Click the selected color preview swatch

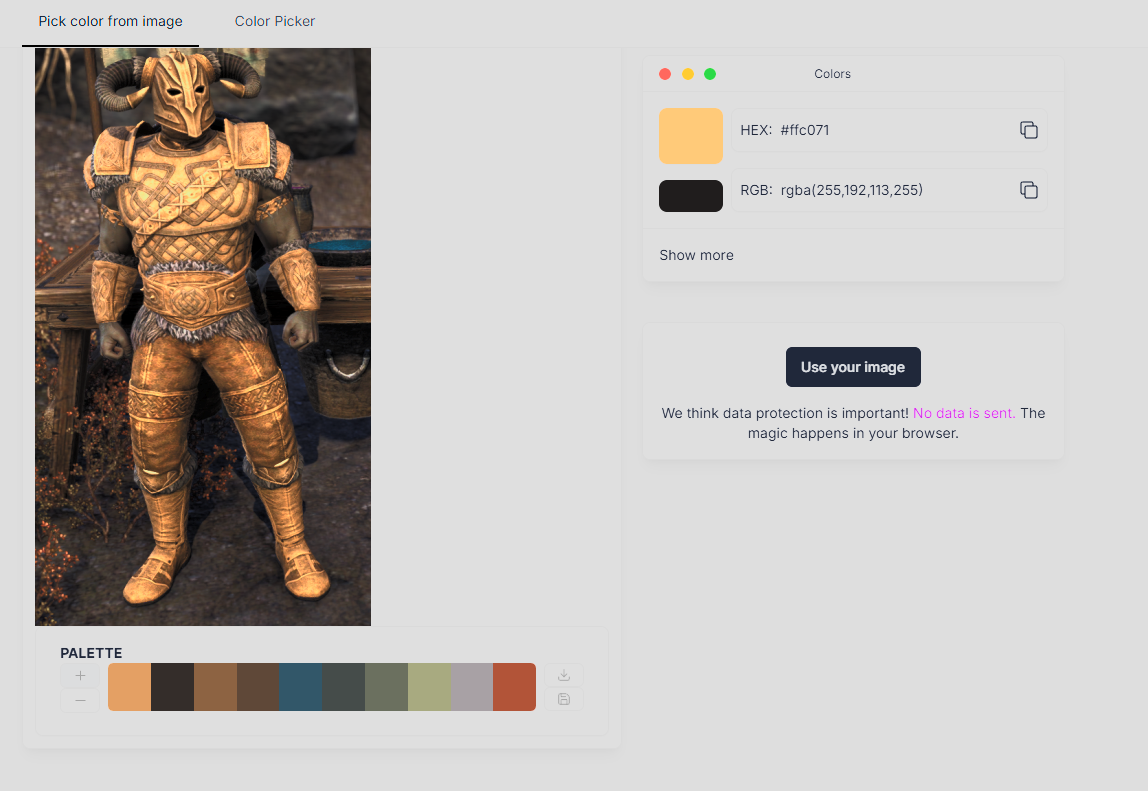tap(690, 136)
